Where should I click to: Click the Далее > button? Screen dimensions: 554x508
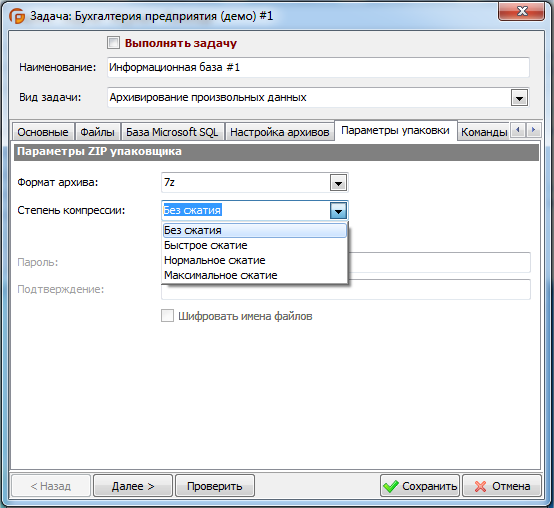133,486
